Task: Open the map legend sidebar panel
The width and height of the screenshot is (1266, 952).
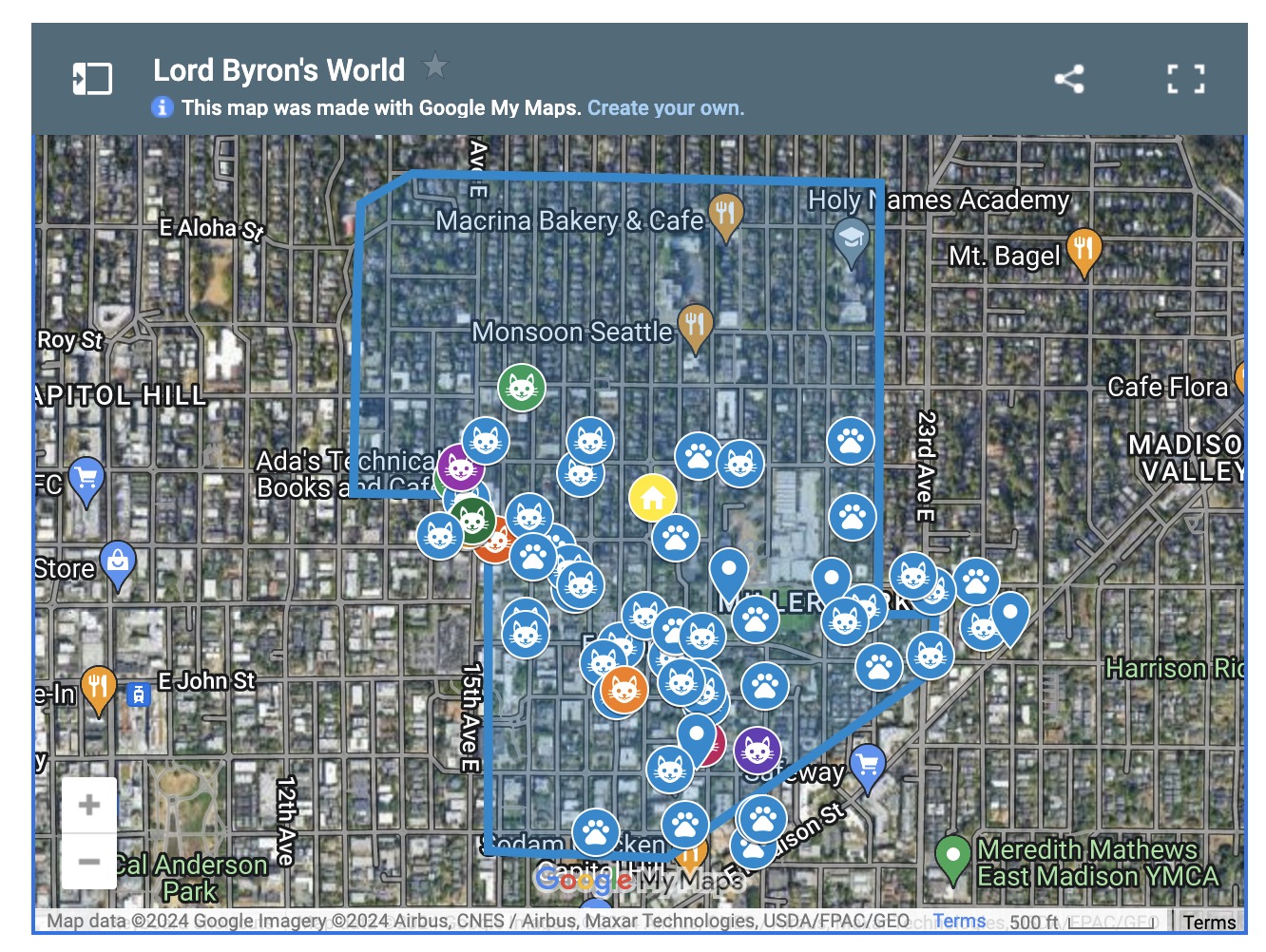Action: [x=92, y=79]
